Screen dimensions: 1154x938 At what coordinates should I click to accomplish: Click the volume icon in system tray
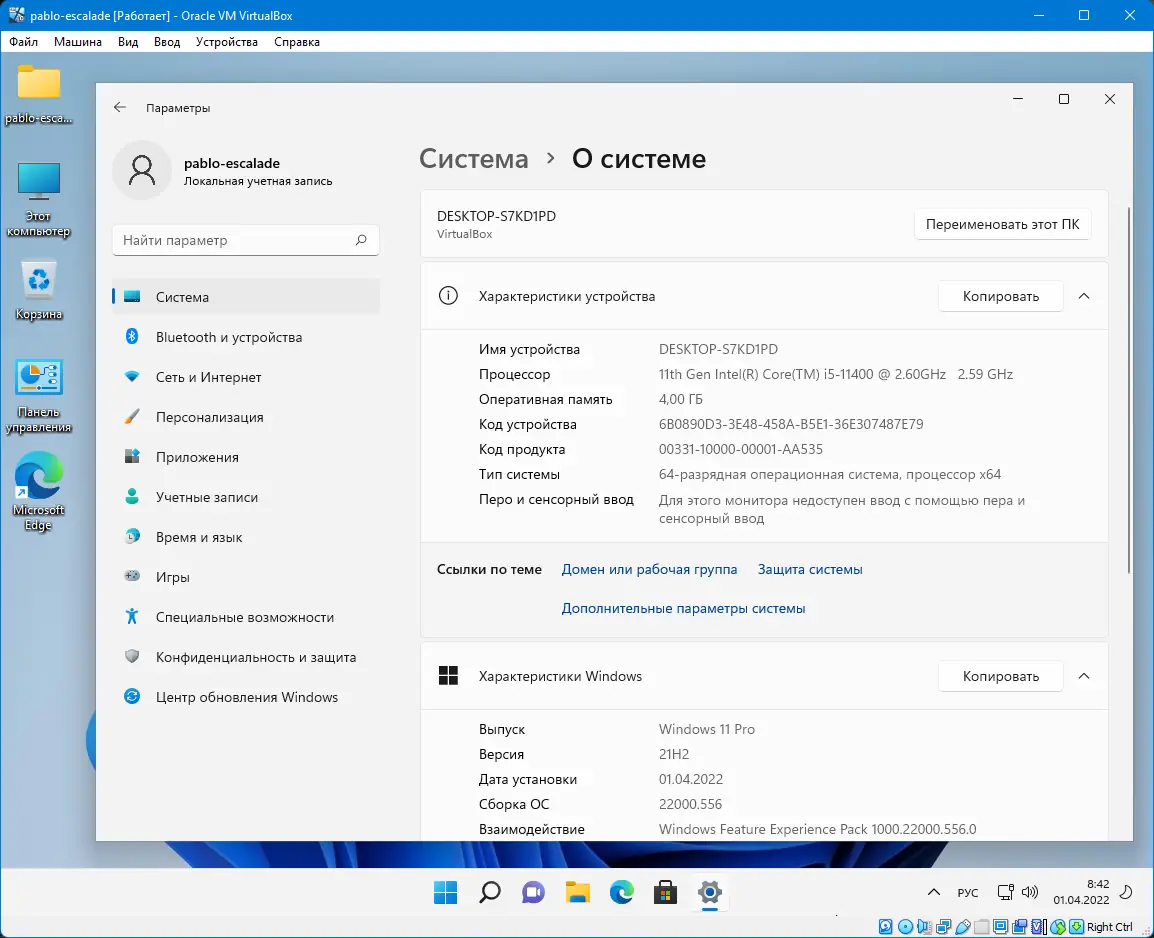click(x=1030, y=892)
